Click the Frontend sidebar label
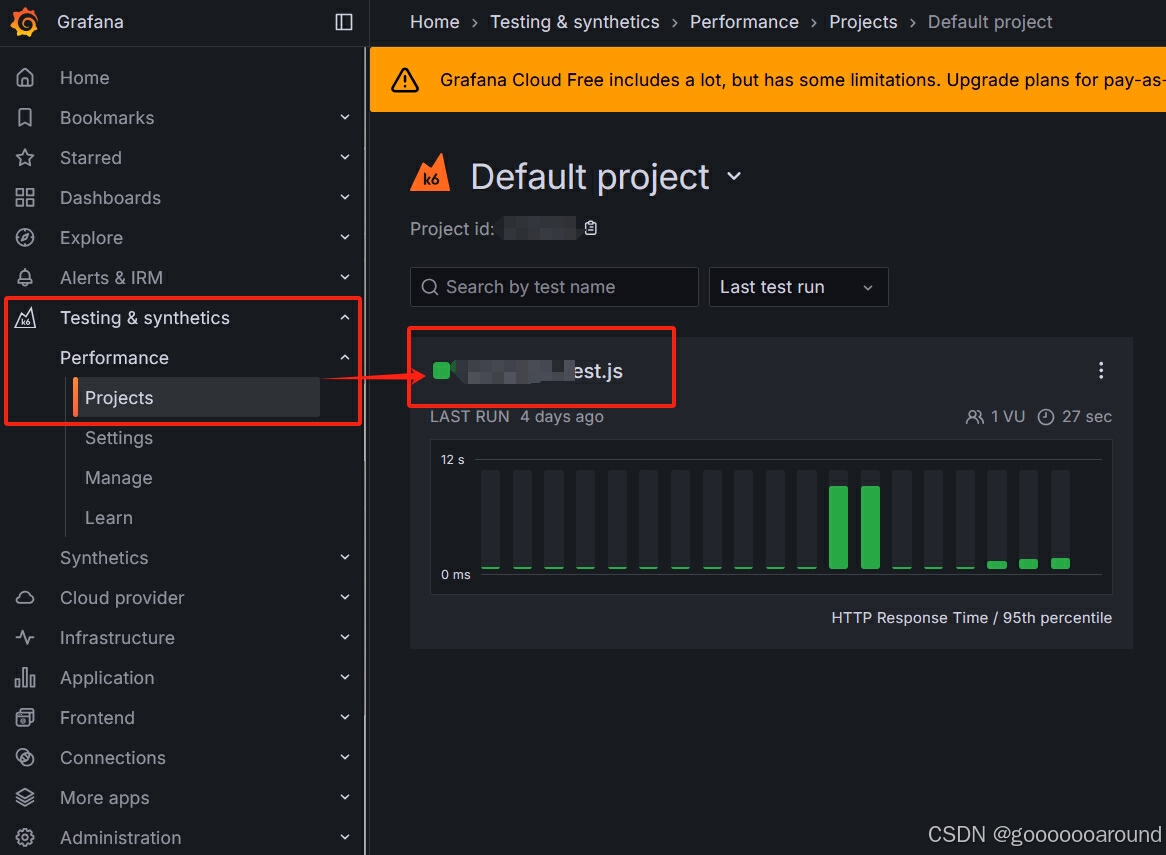Viewport: 1166px width, 855px height. coord(97,717)
